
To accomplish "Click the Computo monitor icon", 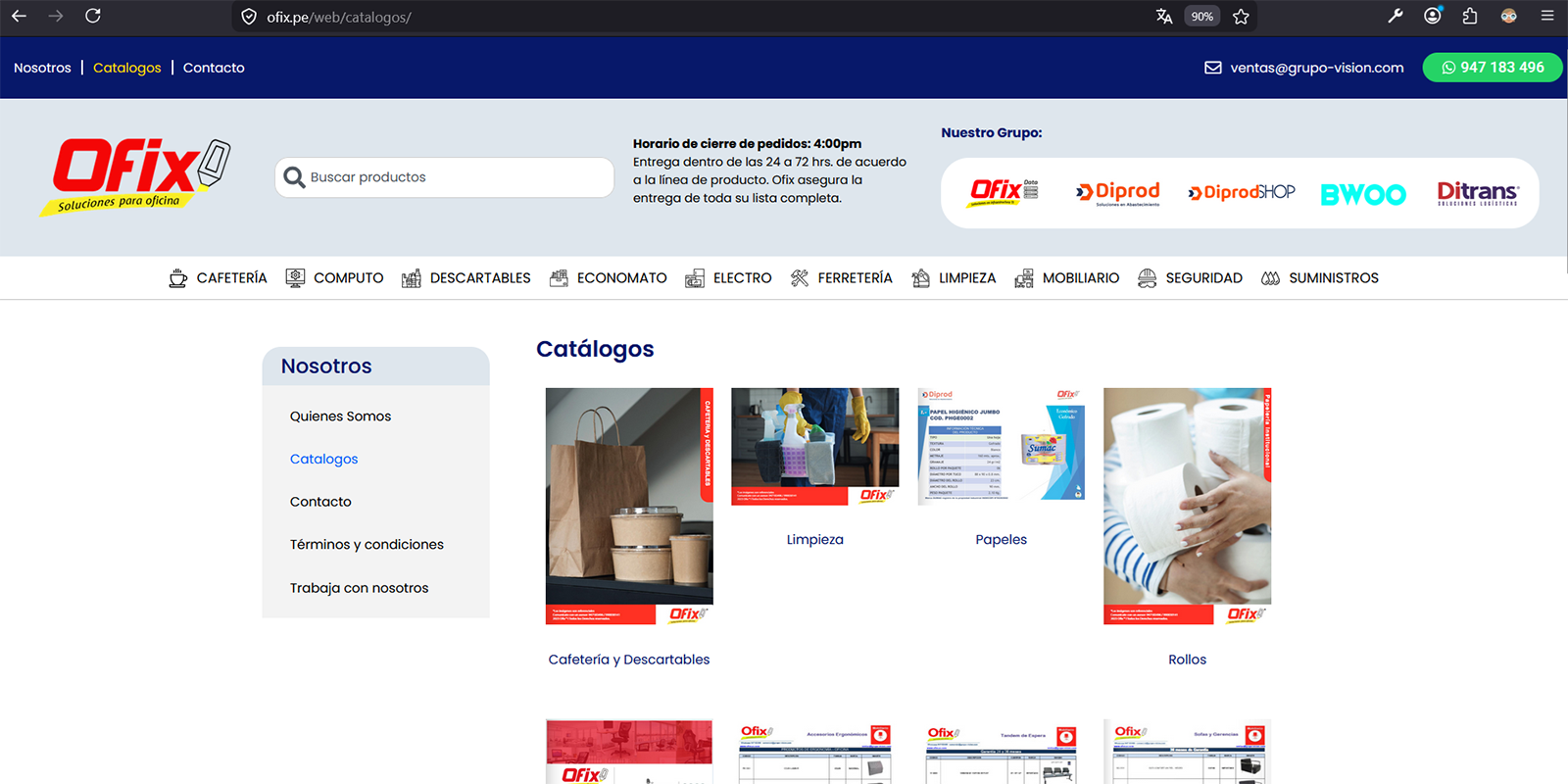I will click(295, 278).
